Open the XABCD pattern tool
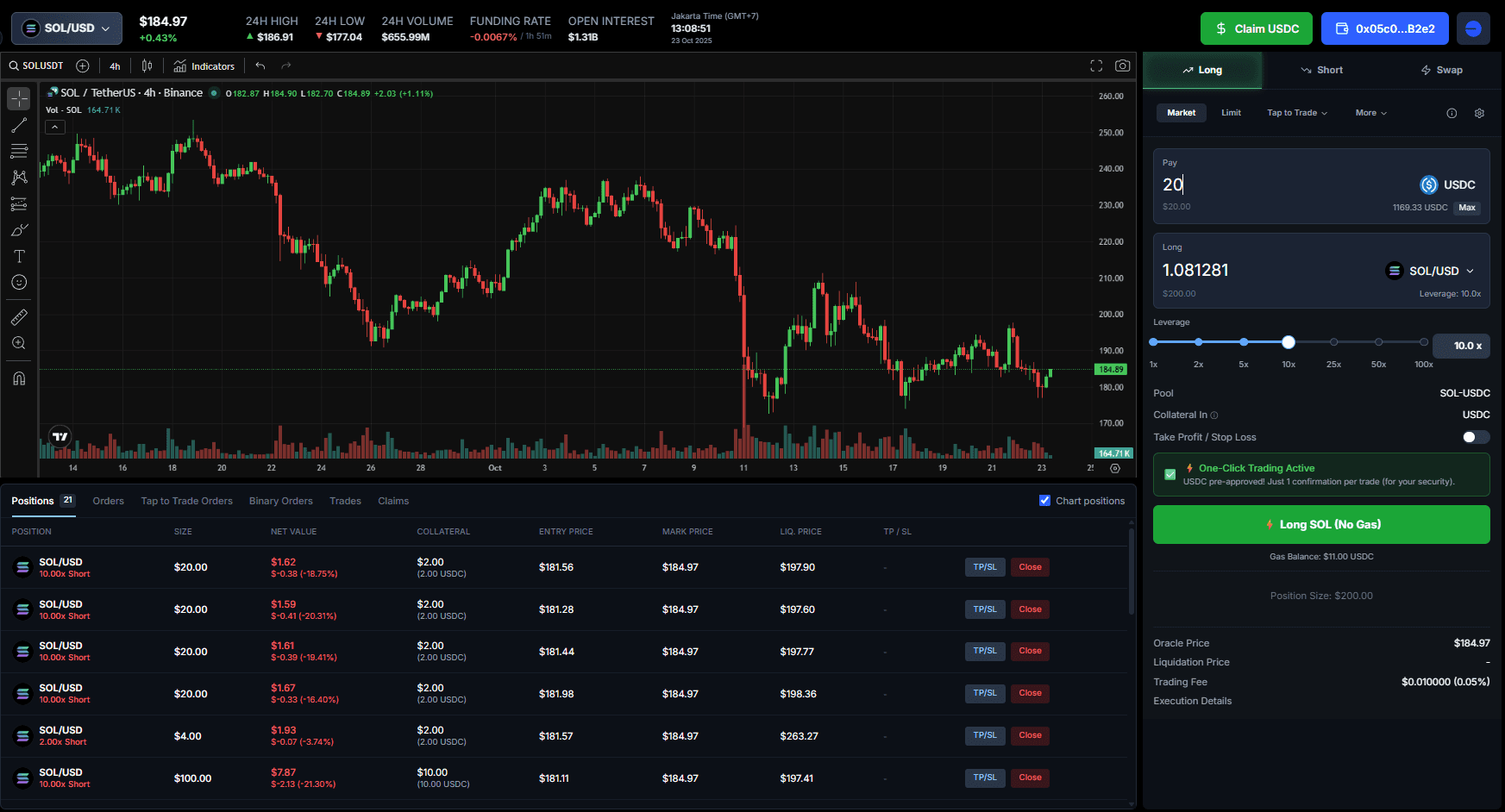Screen dimensions: 1505x812 click(18, 178)
